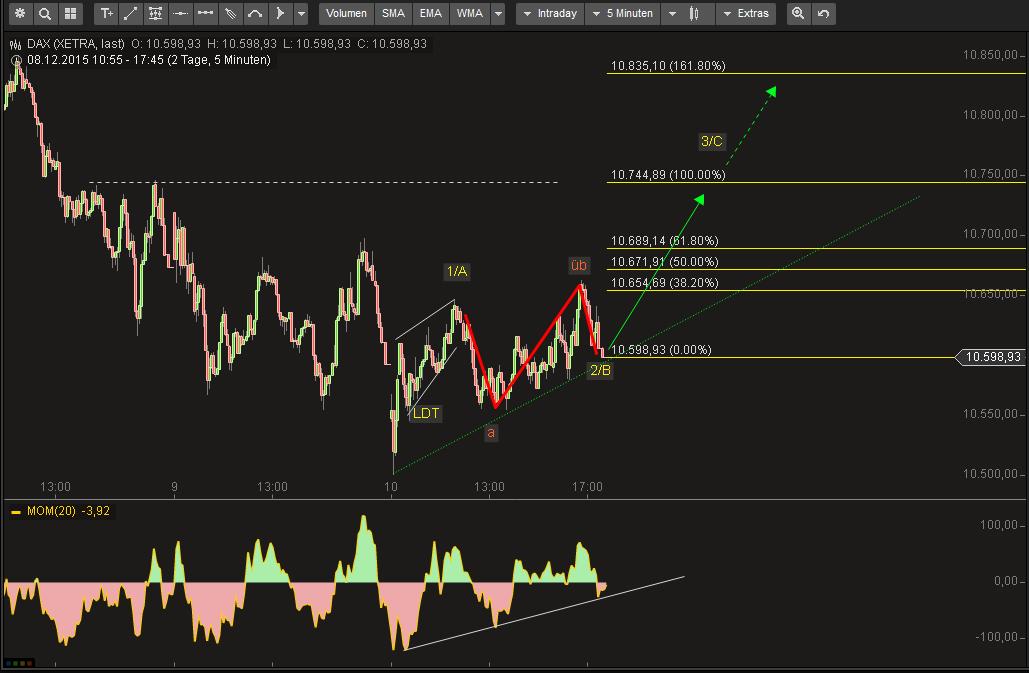Toggle the Volumen indicator
The image size is (1029, 673).
point(345,14)
